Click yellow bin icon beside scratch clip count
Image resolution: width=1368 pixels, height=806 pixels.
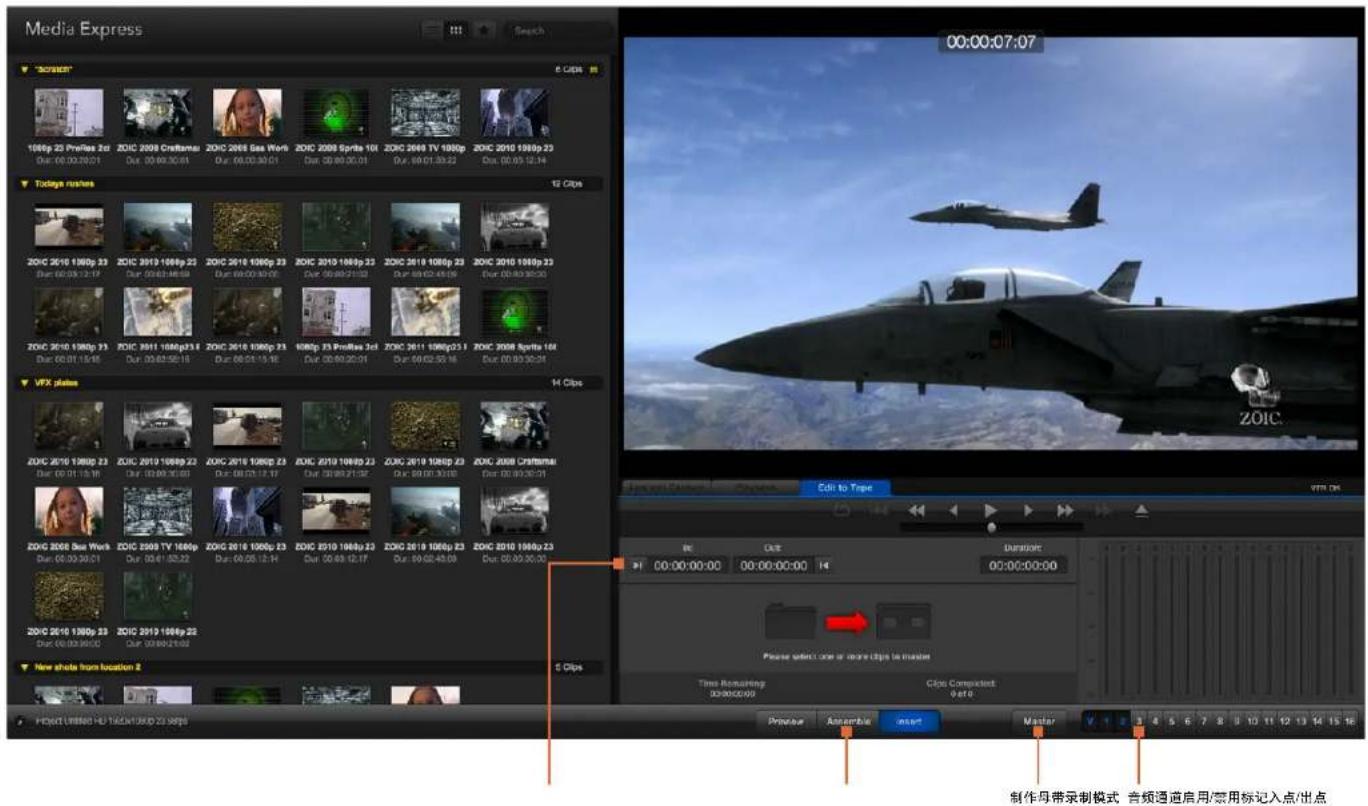(593, 70)
